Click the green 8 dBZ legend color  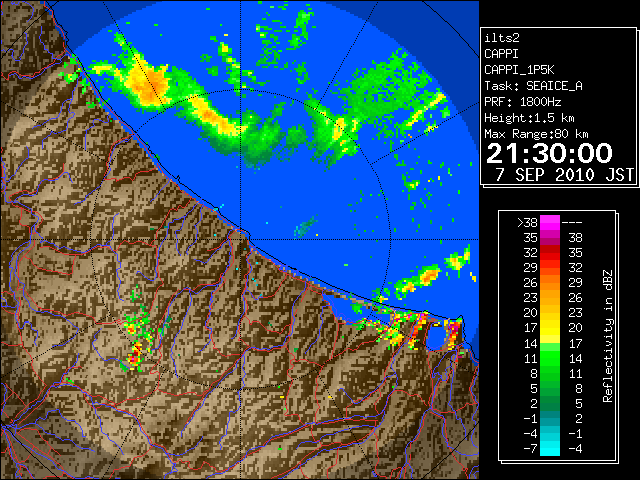(x=550, y=373)
